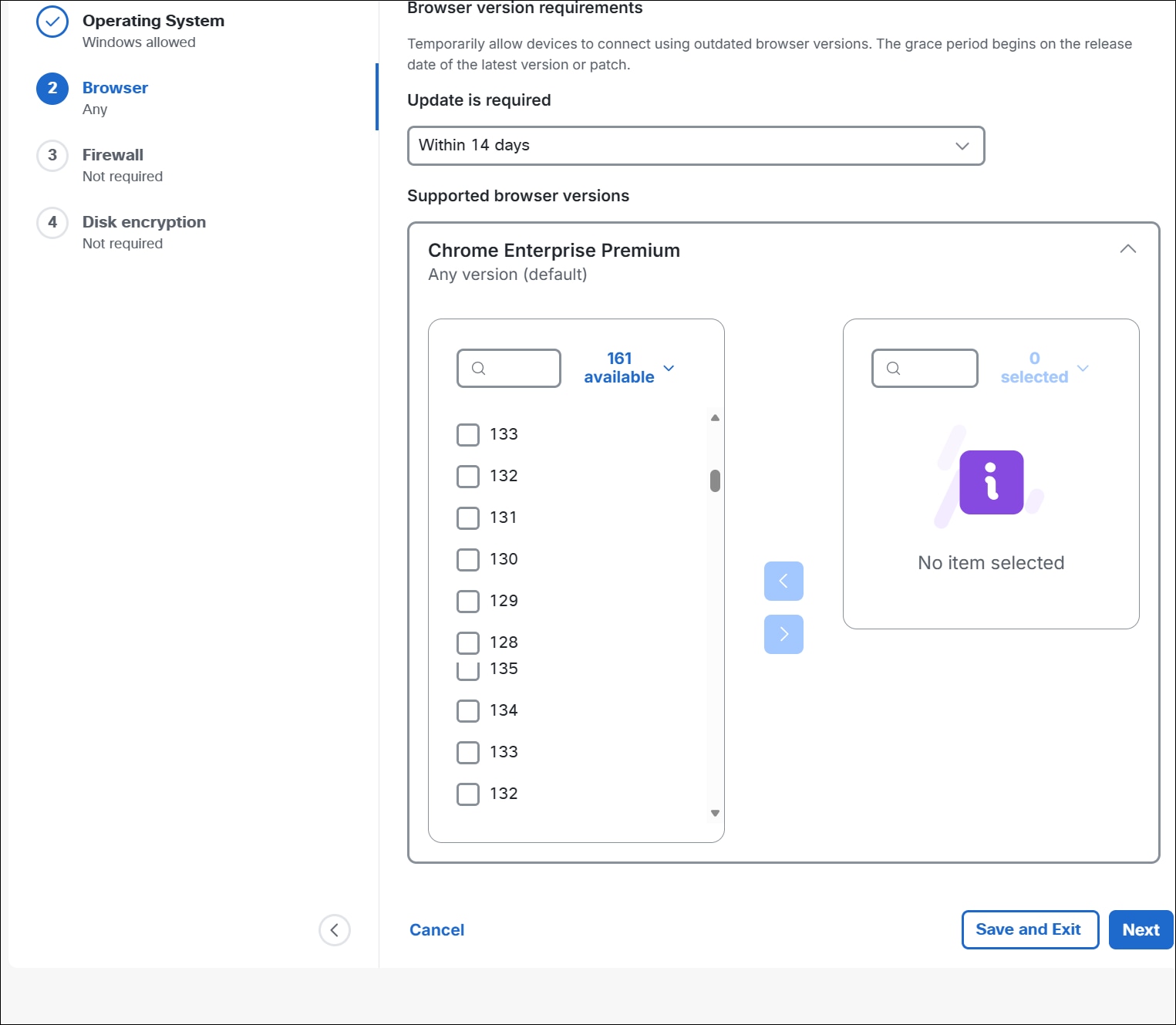Image resolution: width=1176 pixels, height=1025 pixels.
Task: Click the Save and Exit button
Action: pyautogui.click(x=1030, y=930)
